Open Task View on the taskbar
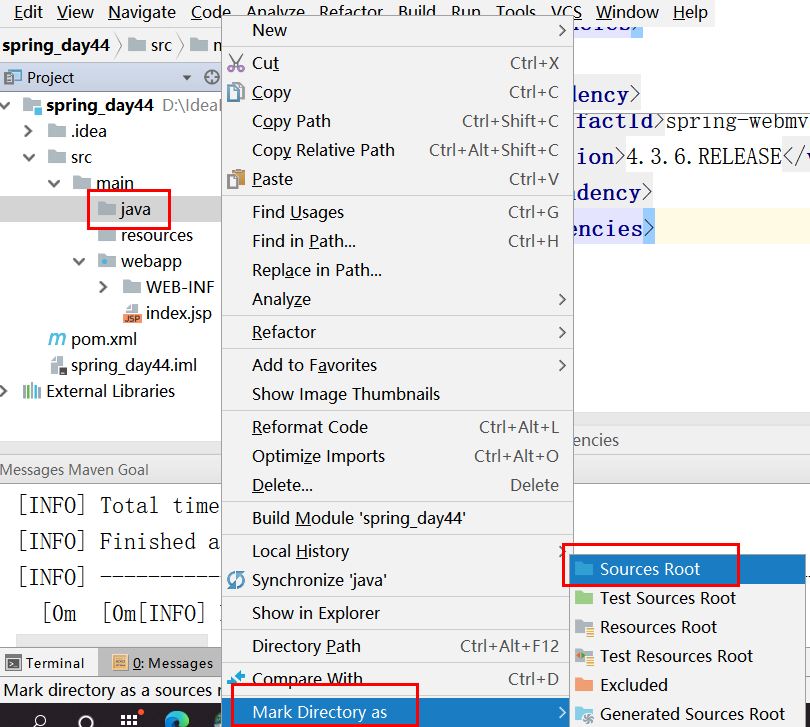 [x=129, y=719]
